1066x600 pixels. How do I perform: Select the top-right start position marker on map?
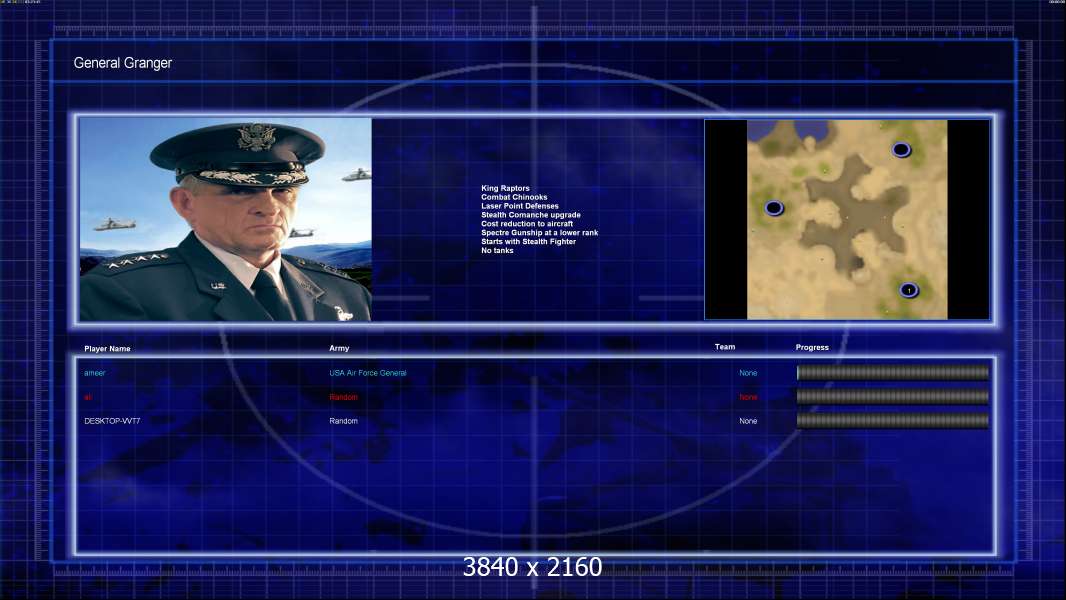click(901, 149)
